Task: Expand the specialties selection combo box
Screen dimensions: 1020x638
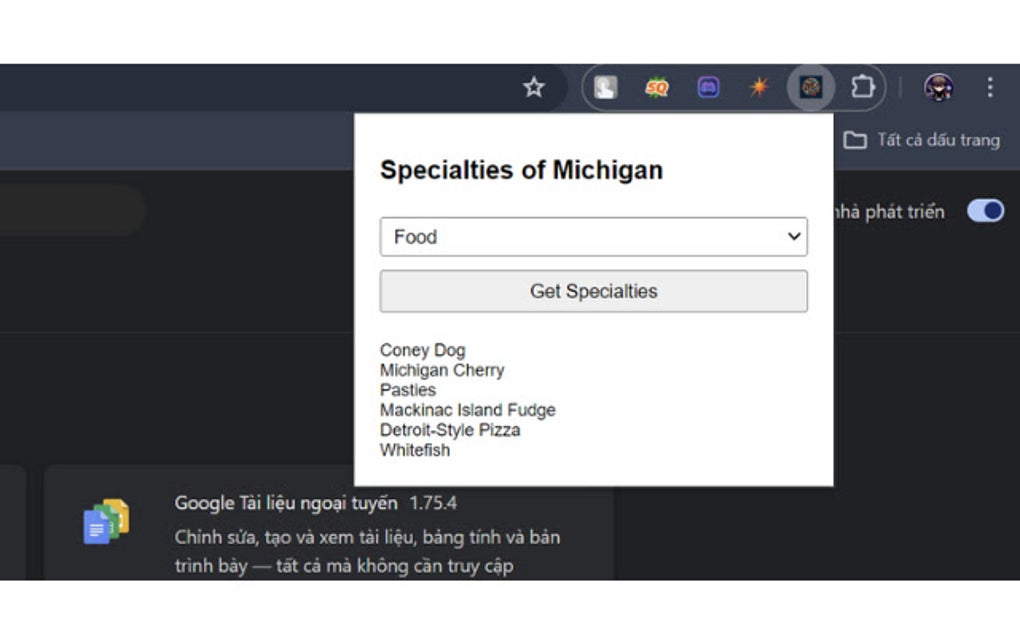Action: [x=593, y=237]
